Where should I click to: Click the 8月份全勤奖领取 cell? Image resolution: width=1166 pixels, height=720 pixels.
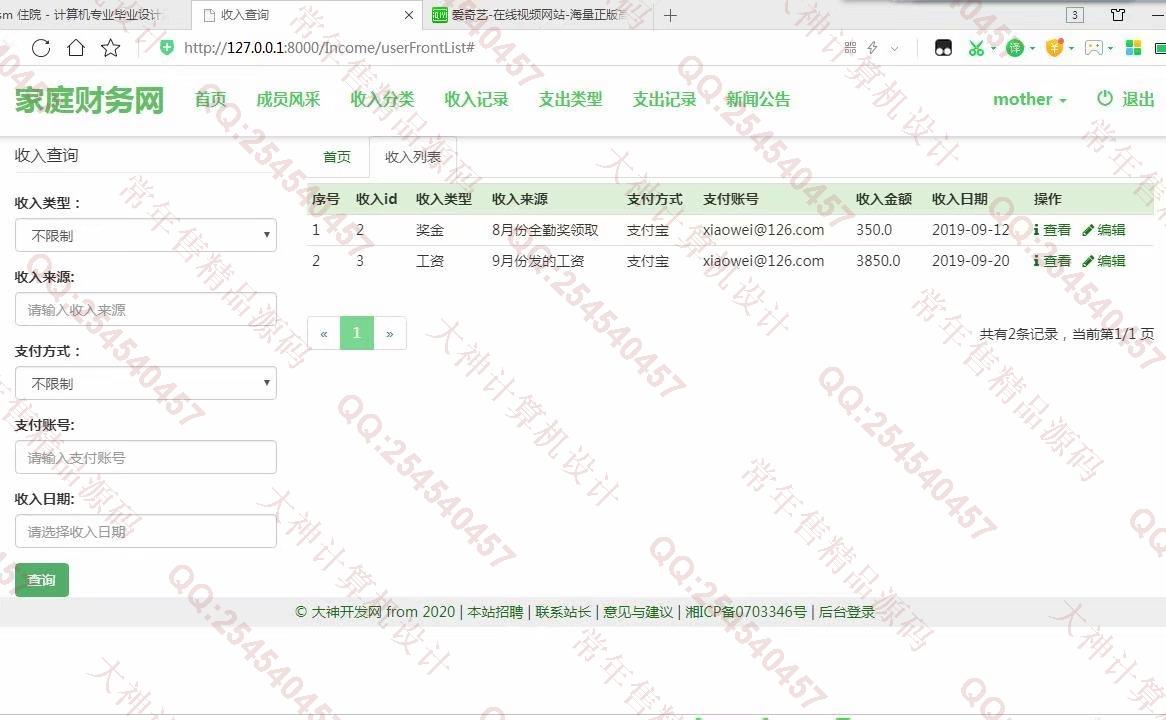coord(545,231)
